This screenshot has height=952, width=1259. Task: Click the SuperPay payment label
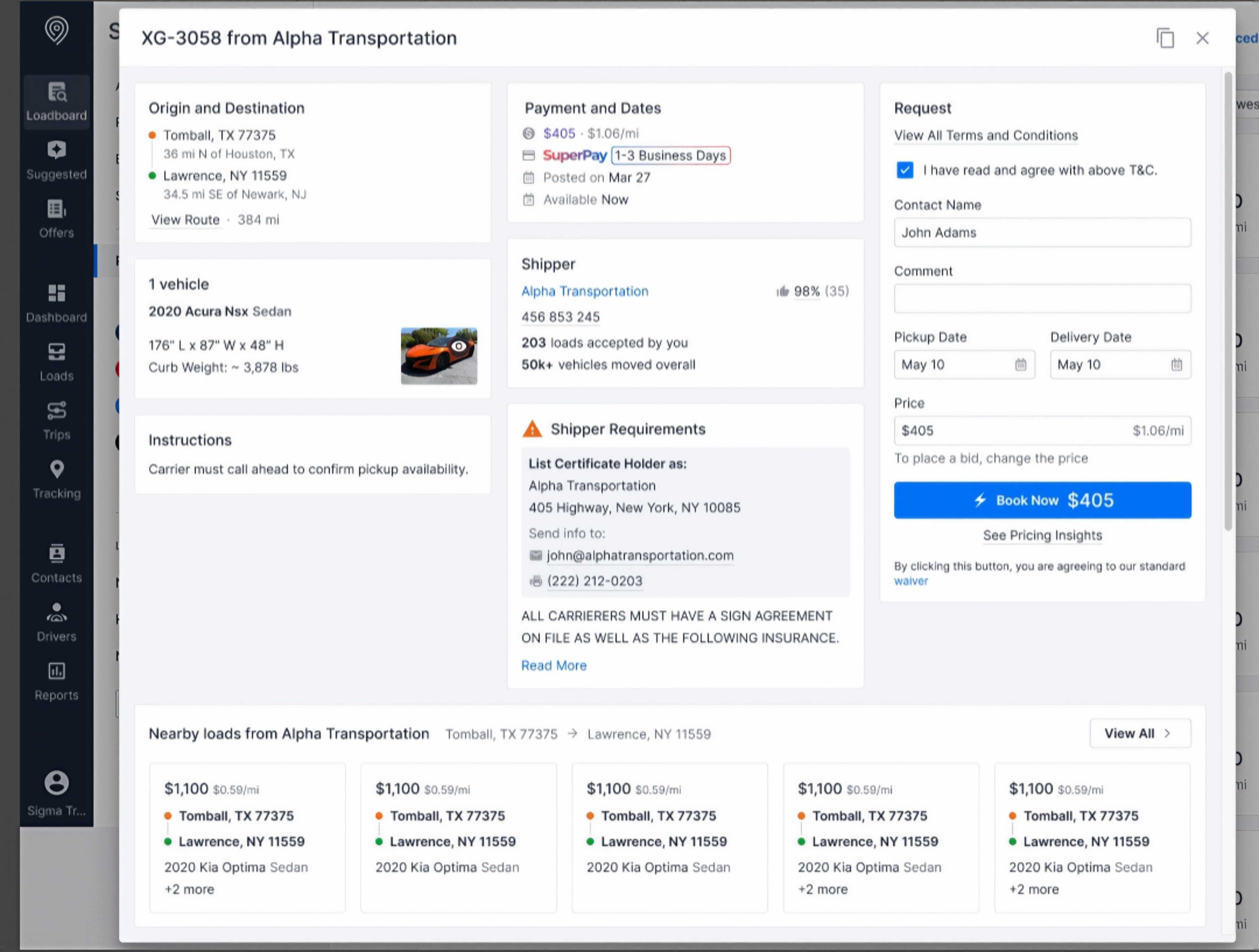click(x=575, y=155)
